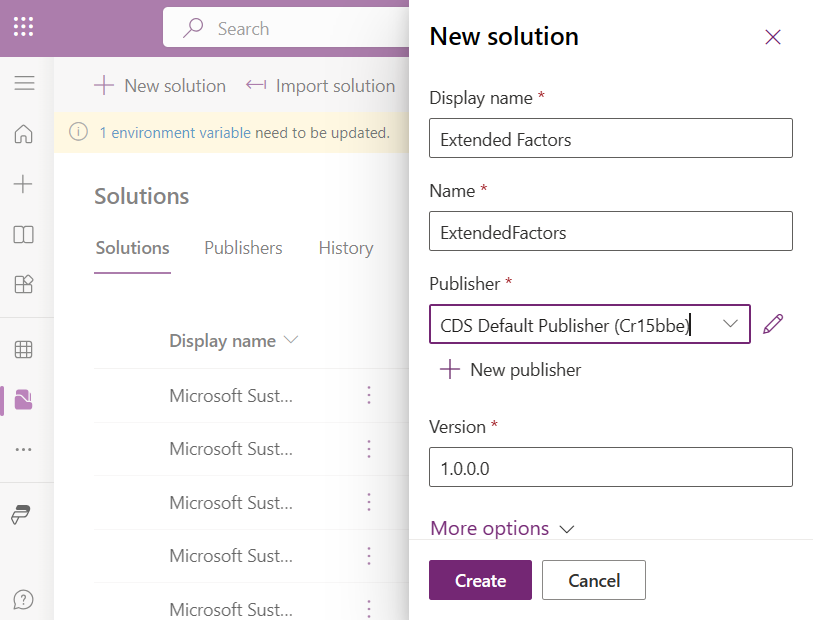Click the Display name input field

[x=611, y=138]
